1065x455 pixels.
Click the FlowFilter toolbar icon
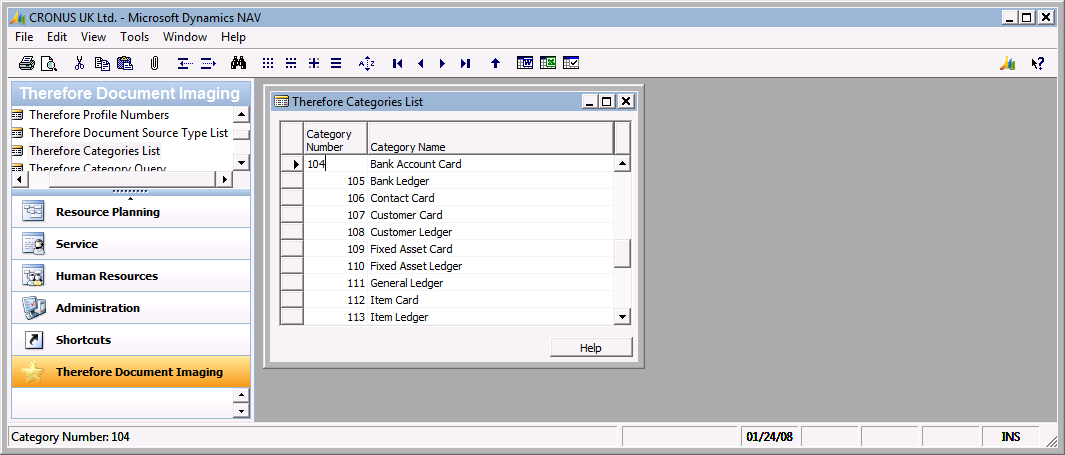[314, 63]
